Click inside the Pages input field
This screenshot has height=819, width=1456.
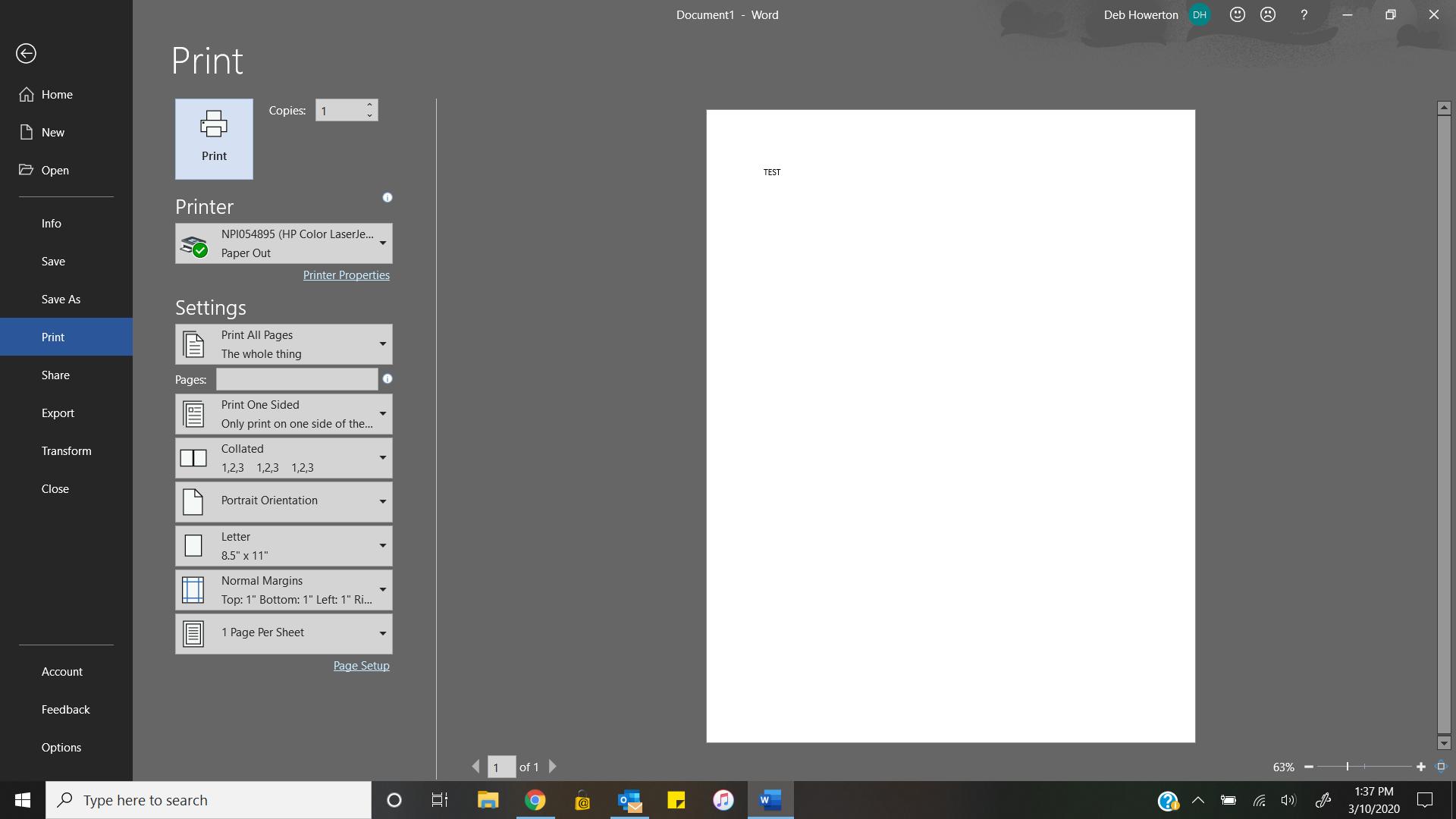point(297,379)
